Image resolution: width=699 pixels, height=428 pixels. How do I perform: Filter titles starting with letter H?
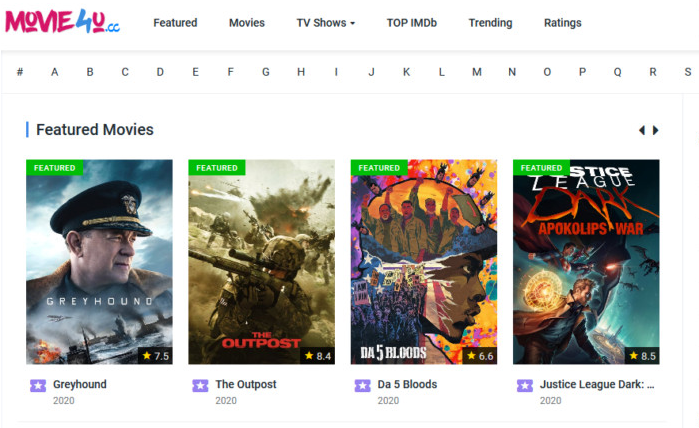pyautogui.click(x=301, y=72)
